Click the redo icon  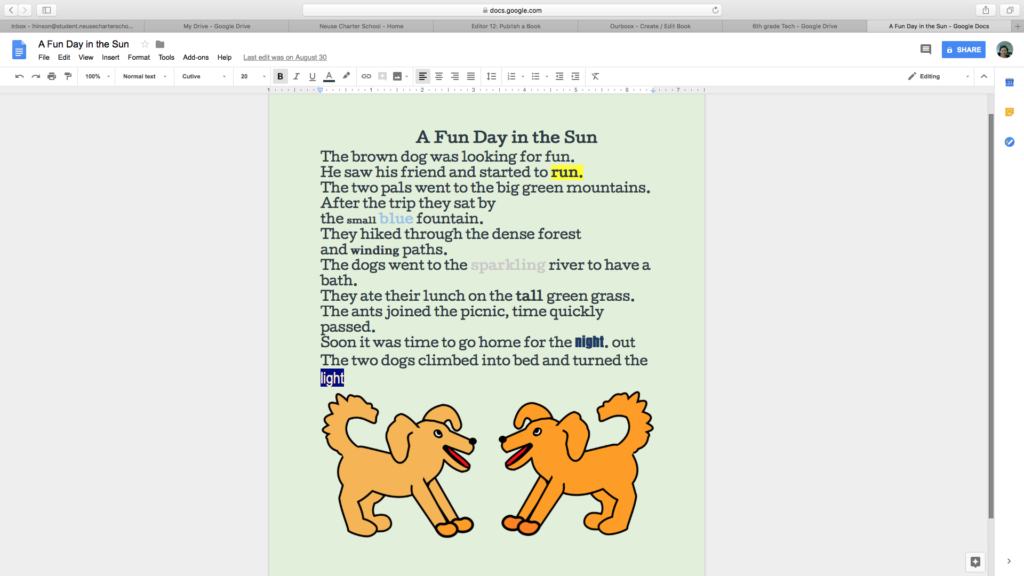(34, 76)
